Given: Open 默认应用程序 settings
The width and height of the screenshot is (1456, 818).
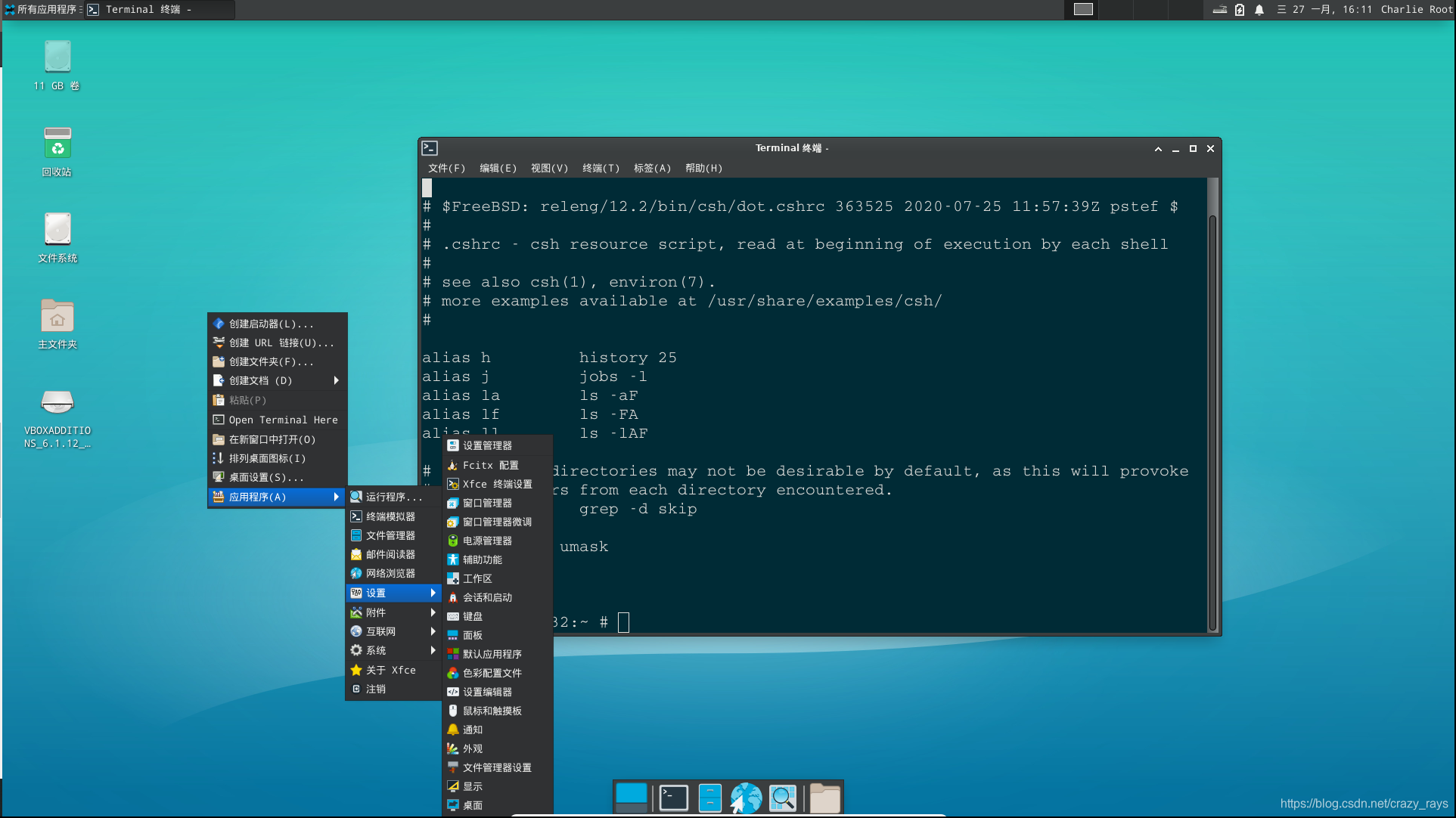Looking at the screenshot, I should 497,654.
